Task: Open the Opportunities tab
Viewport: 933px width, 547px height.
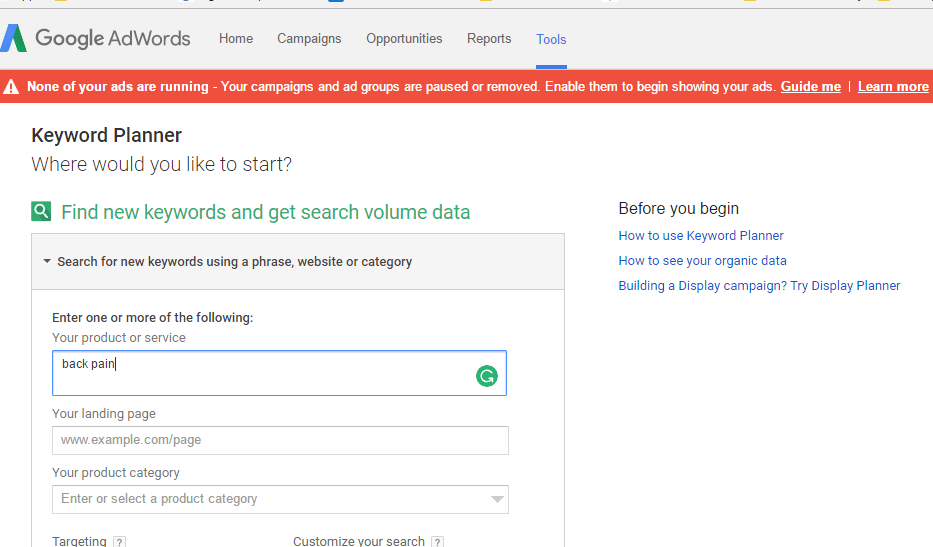Action: (404, 39)
